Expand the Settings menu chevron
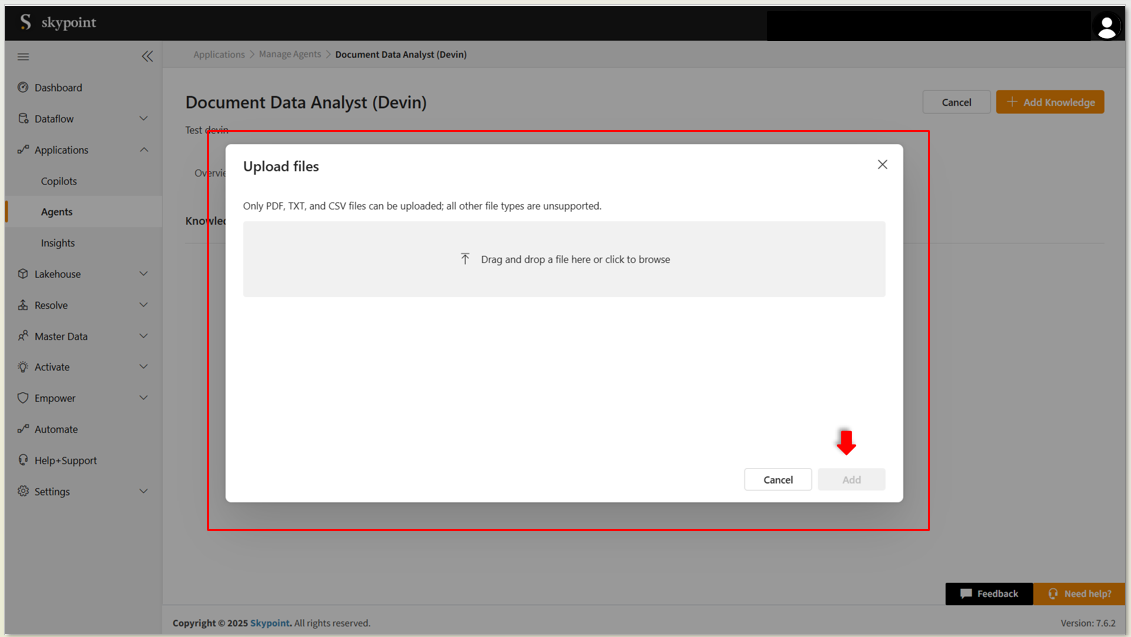The height and width of the screenshot is (637, 1131). pos(143,492)
